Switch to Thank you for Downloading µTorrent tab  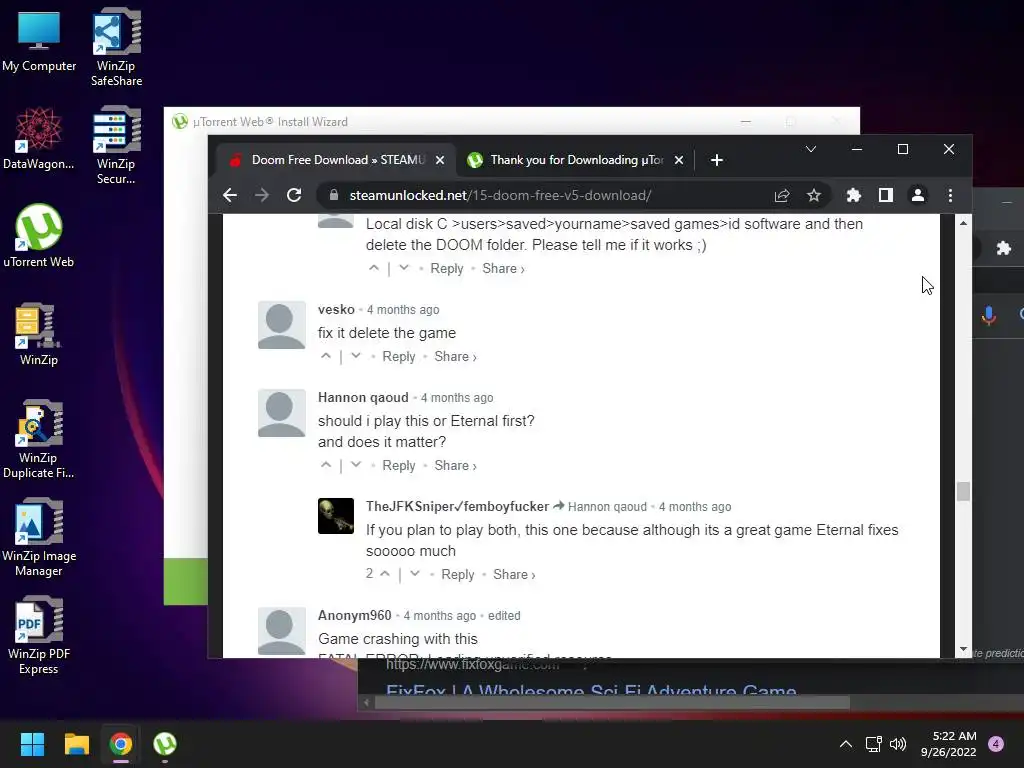pos(575,160)
